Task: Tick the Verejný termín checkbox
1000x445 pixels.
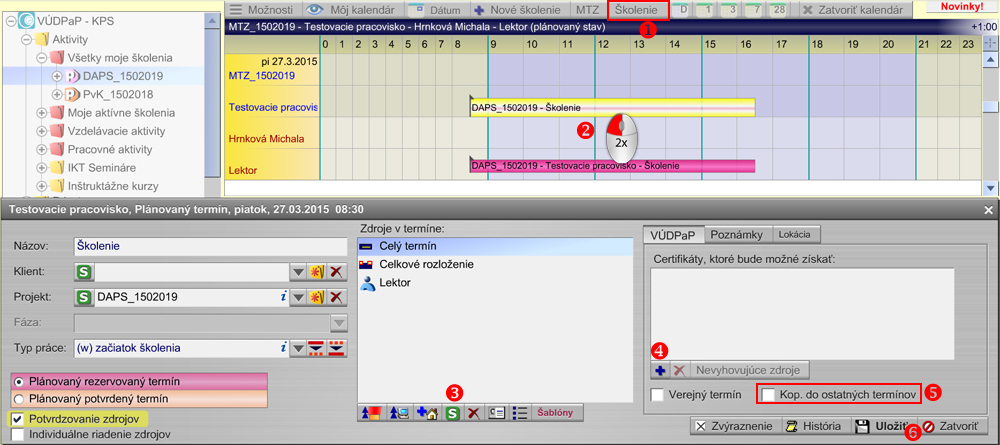Action: click(657, 396)
